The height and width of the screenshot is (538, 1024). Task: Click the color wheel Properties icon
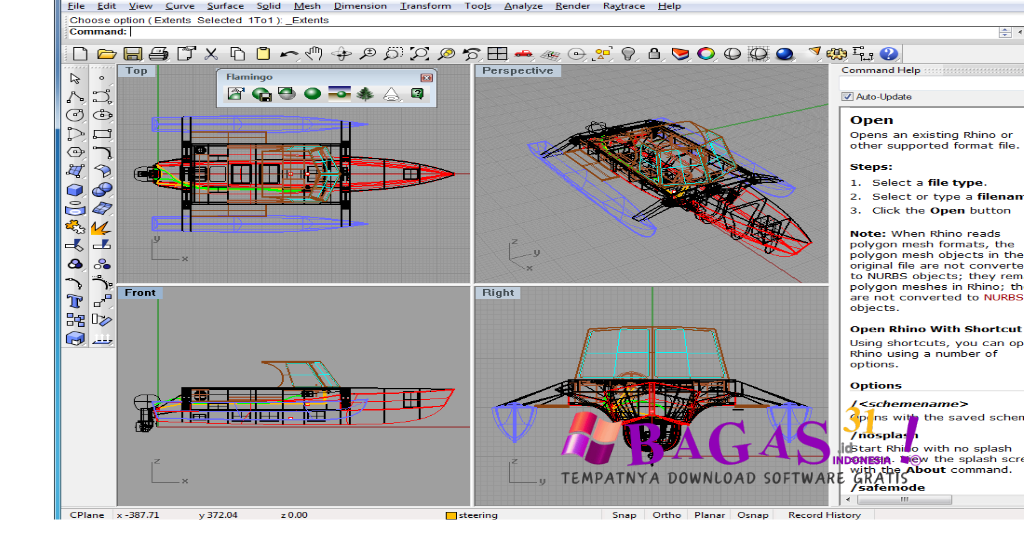click(x=706, y=54)
